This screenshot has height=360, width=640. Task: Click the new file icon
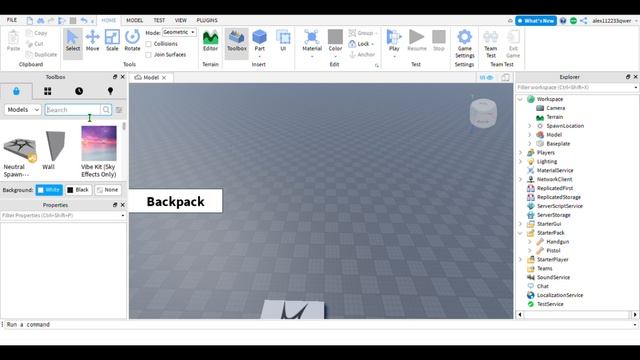30,20
